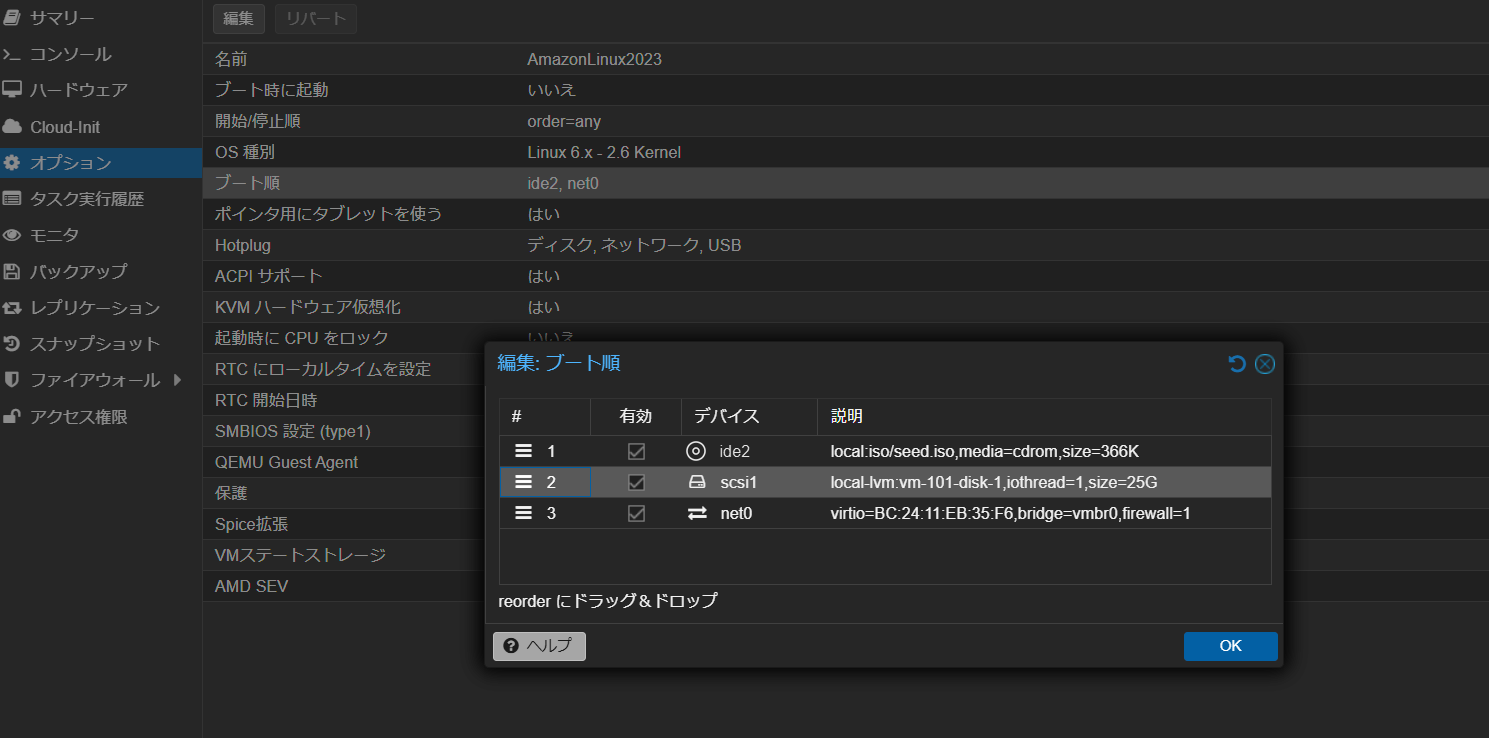Click the floppy icon next to バックアップ

pyautogui.click(x=12, y=271)
